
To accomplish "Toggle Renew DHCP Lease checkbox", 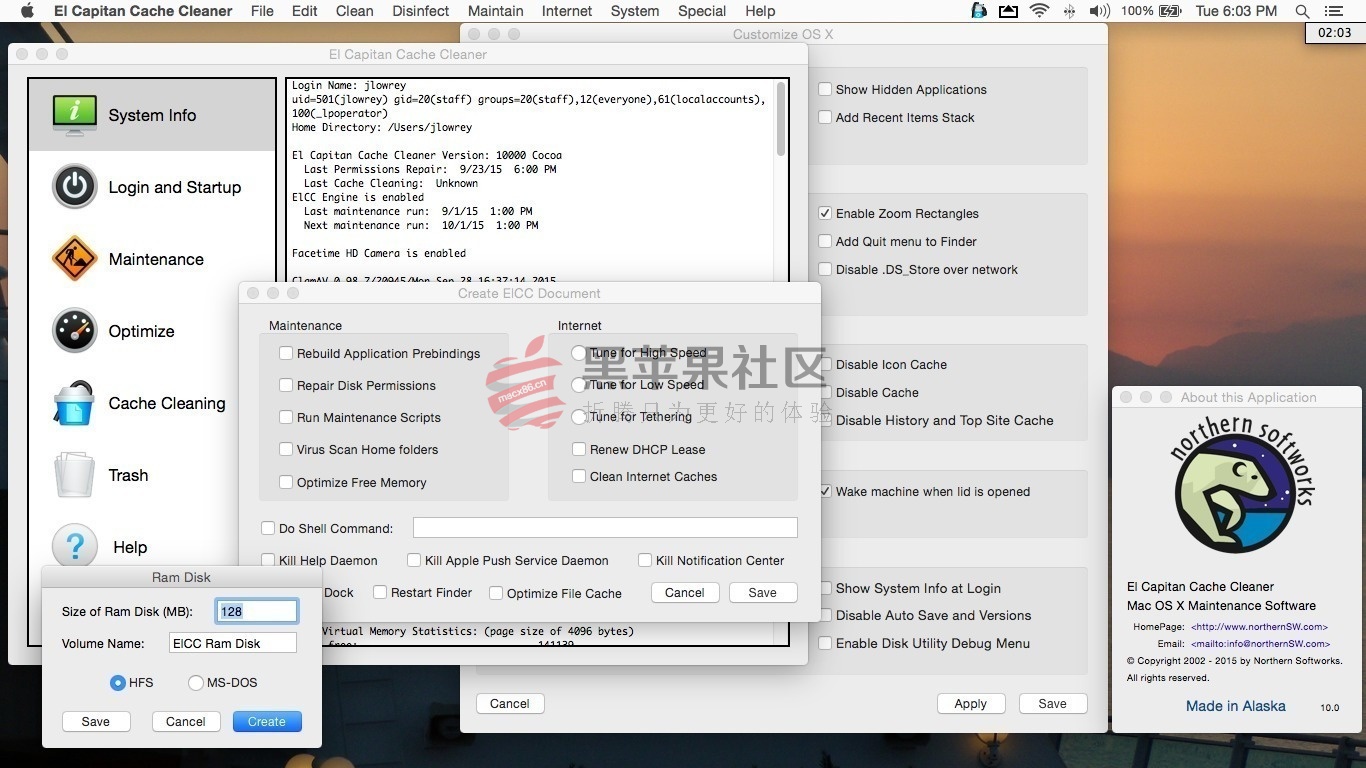I will click(579, 449).
